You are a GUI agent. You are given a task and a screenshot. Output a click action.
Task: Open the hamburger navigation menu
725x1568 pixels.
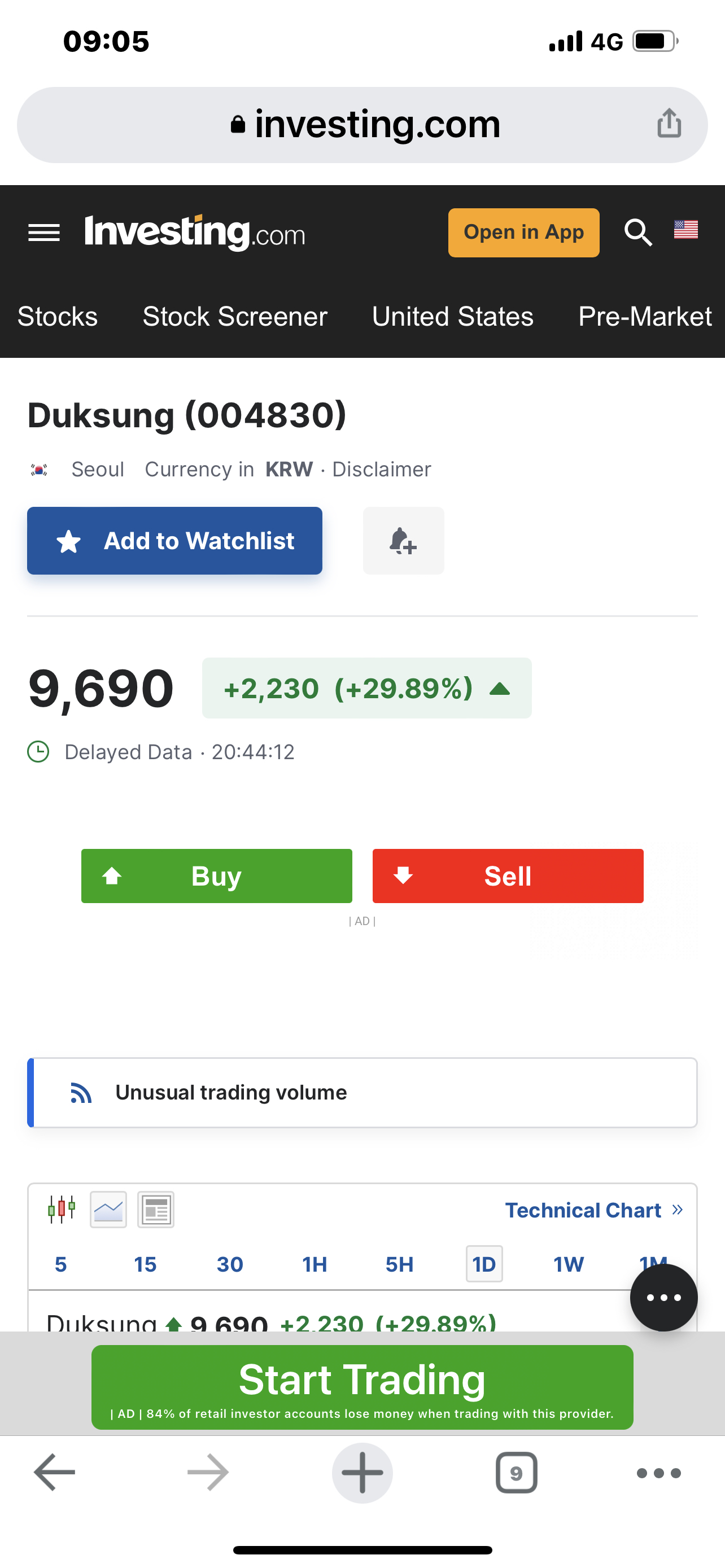(44, 233)
